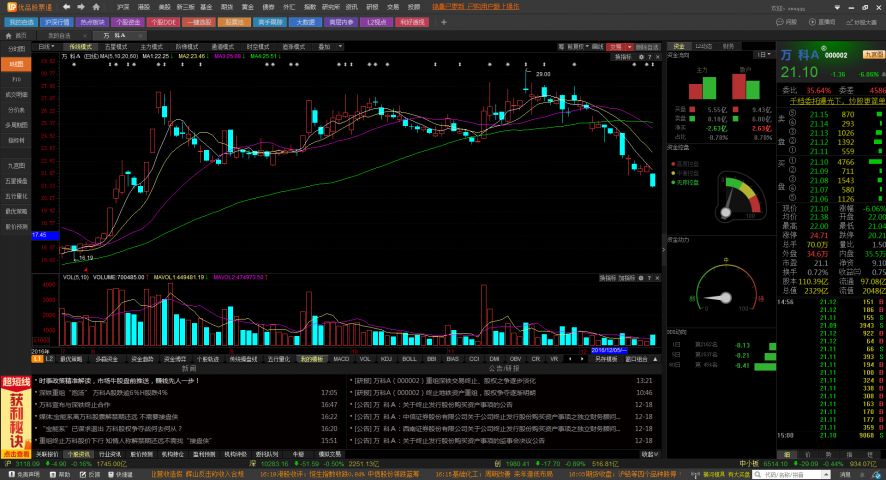This screenshot has width=886, height=480.
Task: Open the 前复权 adjustment dropdown
Action: pyautogui.click(x=577, y=47)
